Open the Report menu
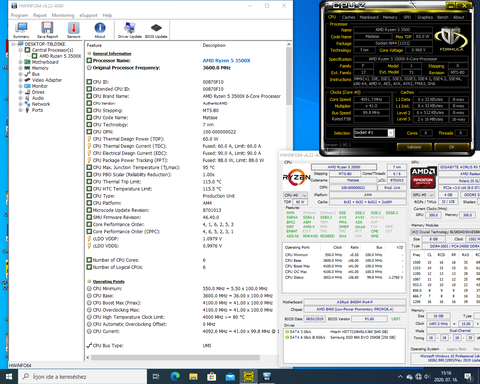 (40, 15)
